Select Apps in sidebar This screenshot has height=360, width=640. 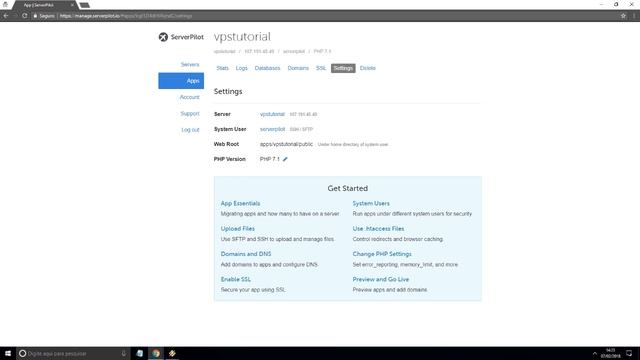(x=181, y=81)
